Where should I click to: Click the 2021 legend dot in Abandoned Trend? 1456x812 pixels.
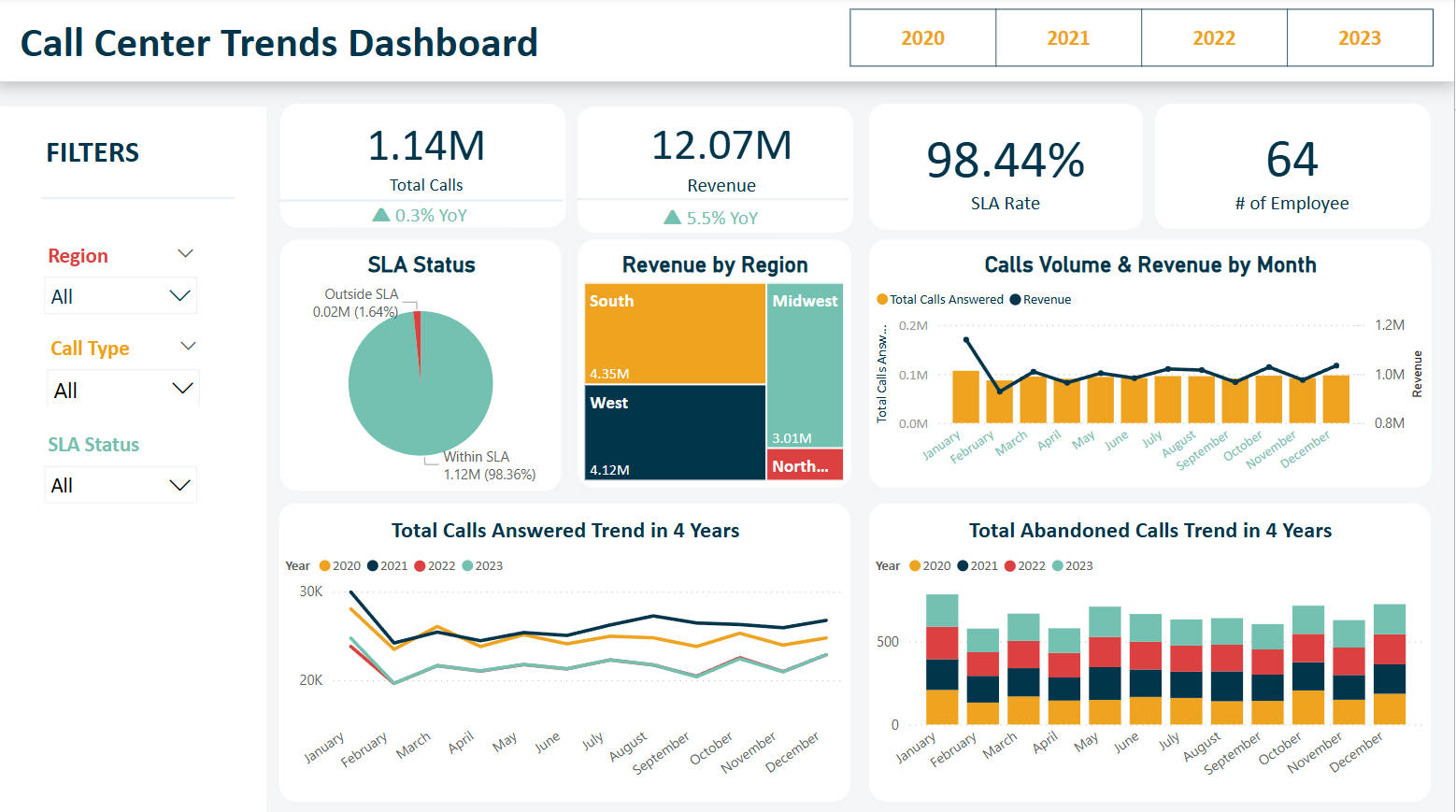[963, 566]
